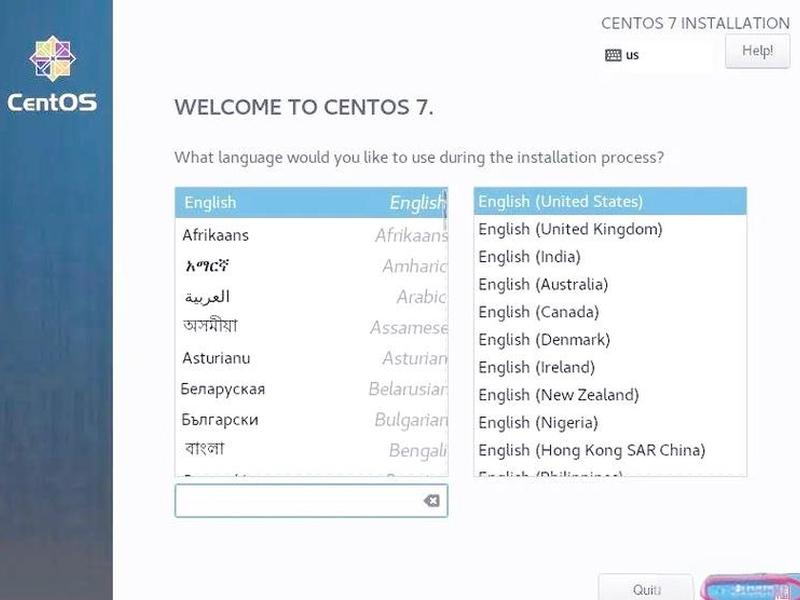Viewport: 800px width, 600px height.
Task: Select Amharic language row
Action: [x=311, y=266]
